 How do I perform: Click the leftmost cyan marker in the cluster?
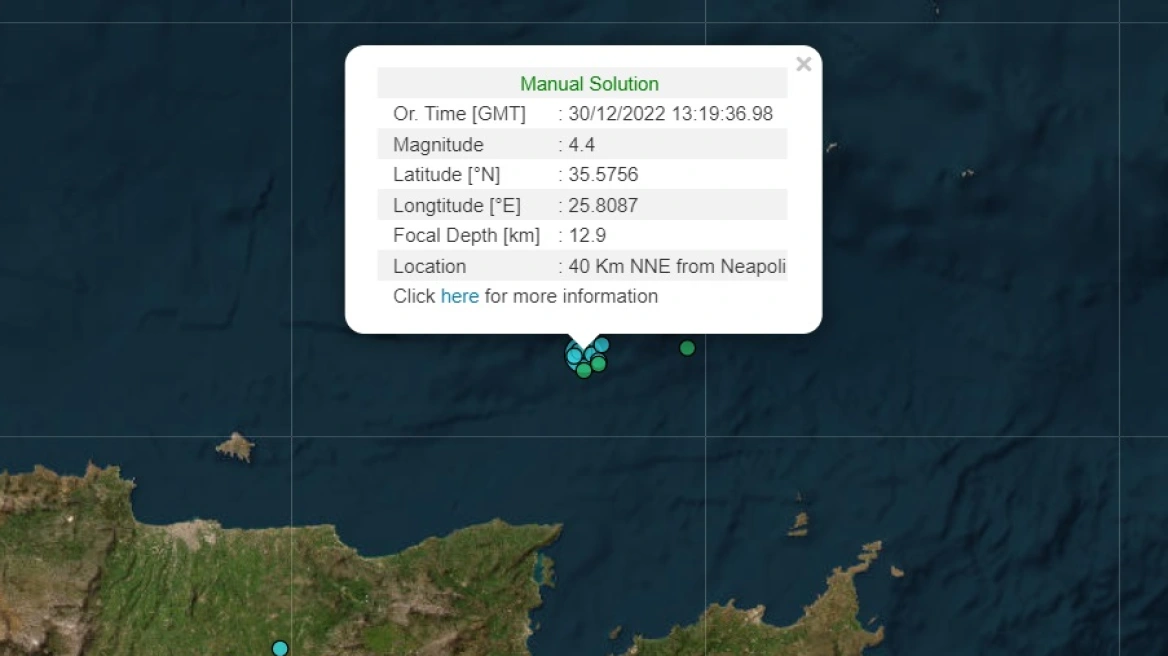click(x=574, y=356)
